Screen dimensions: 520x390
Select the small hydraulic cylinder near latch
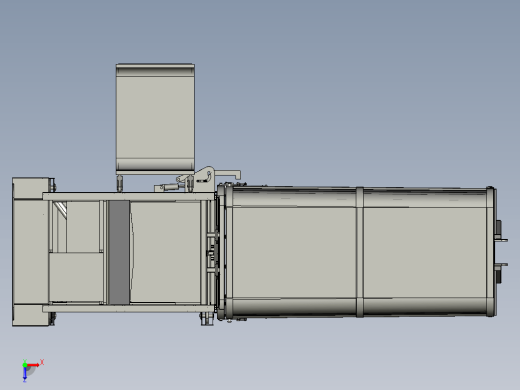168,187
